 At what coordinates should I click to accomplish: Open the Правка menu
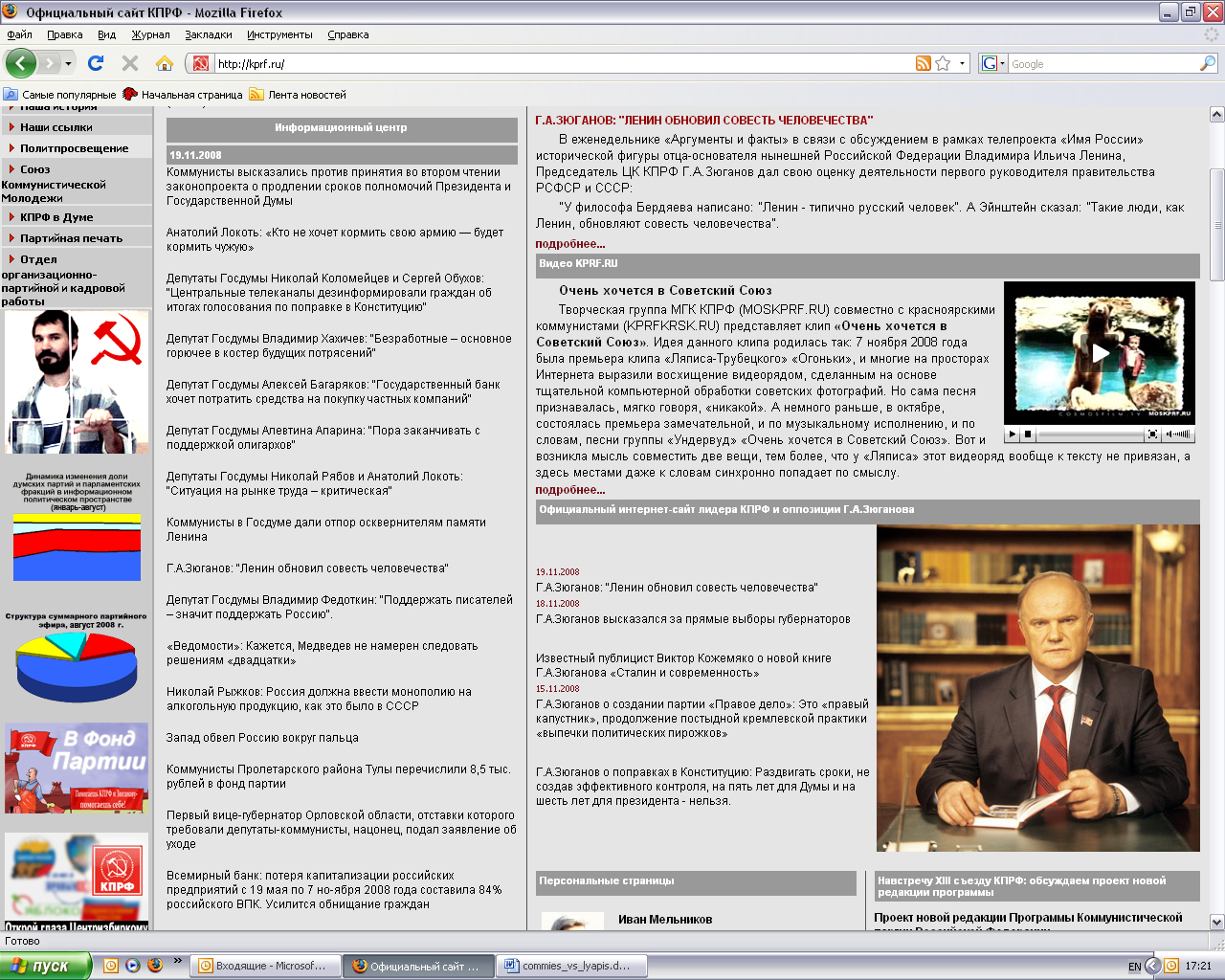tap(64, 34)
